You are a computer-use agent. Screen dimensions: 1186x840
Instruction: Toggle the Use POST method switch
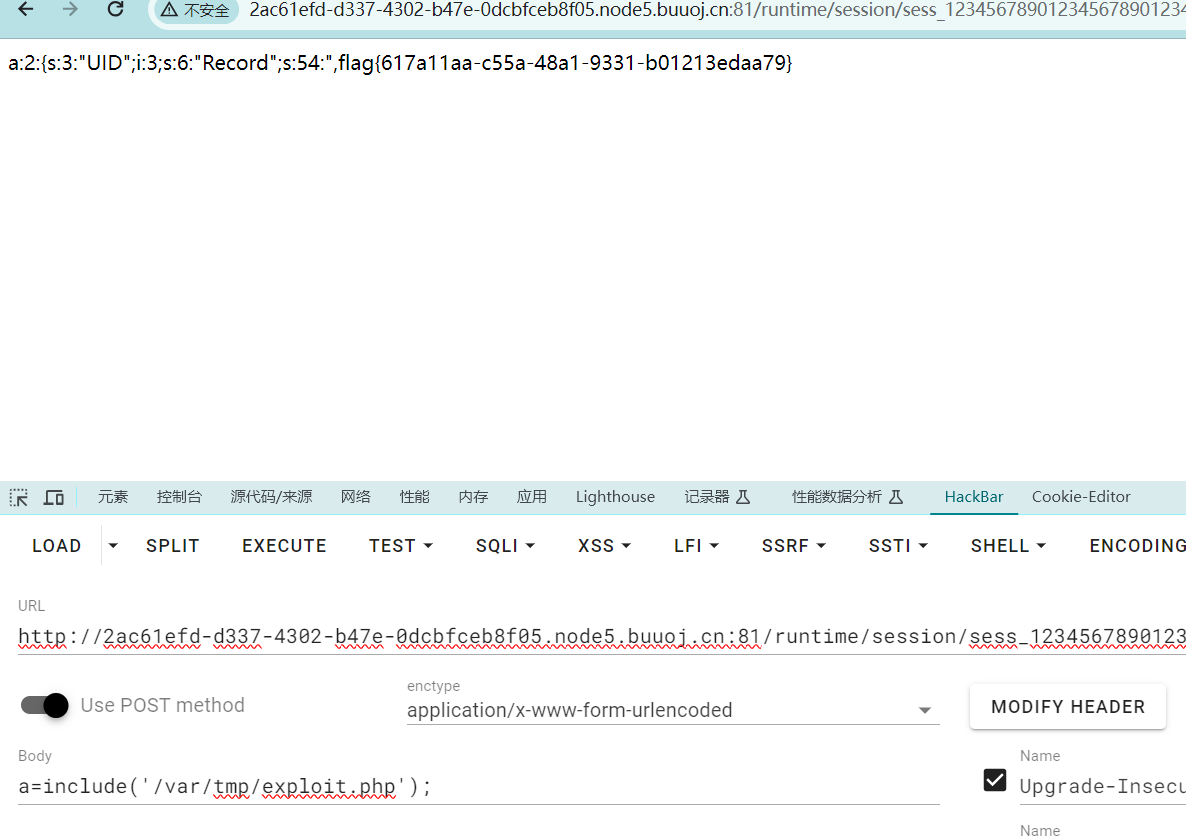click(45, 705)
